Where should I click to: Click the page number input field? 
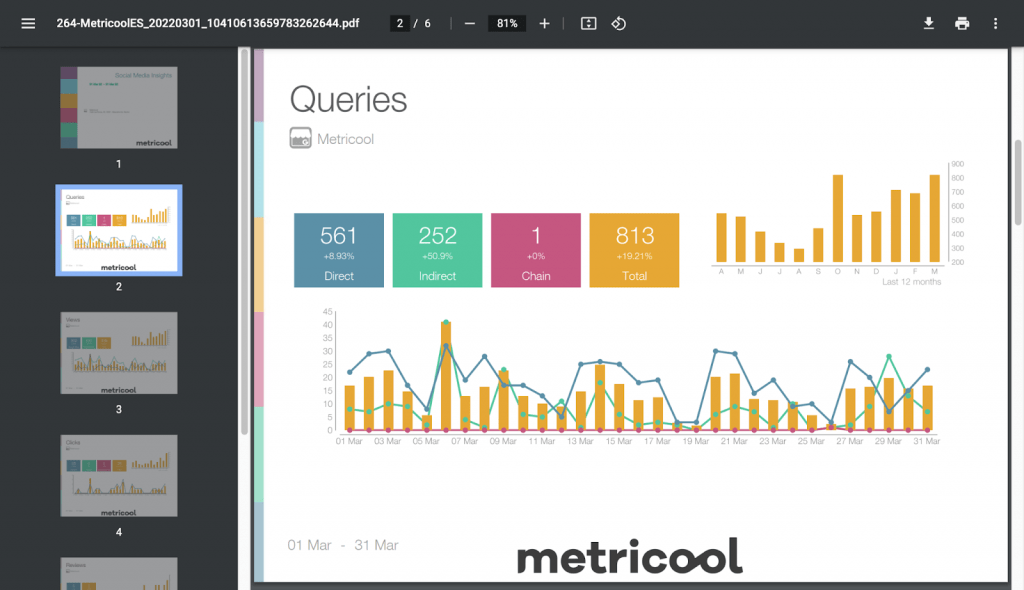[x=399, y=24]
